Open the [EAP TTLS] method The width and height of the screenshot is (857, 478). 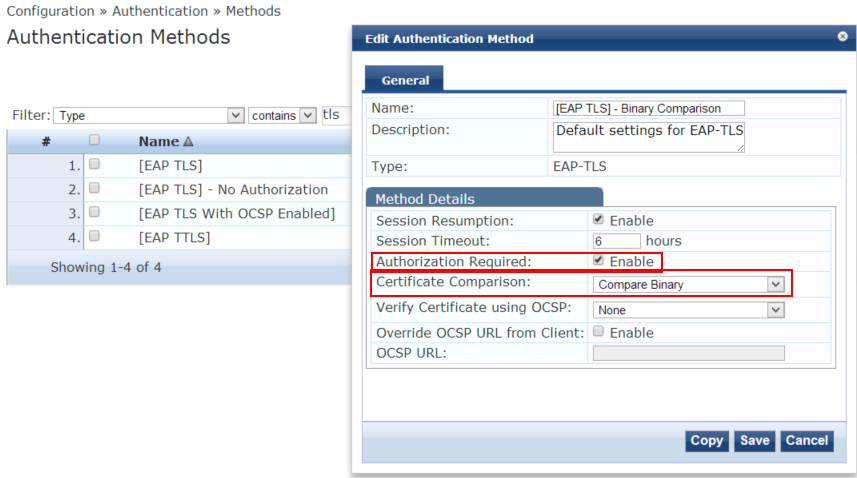(174, 238)
